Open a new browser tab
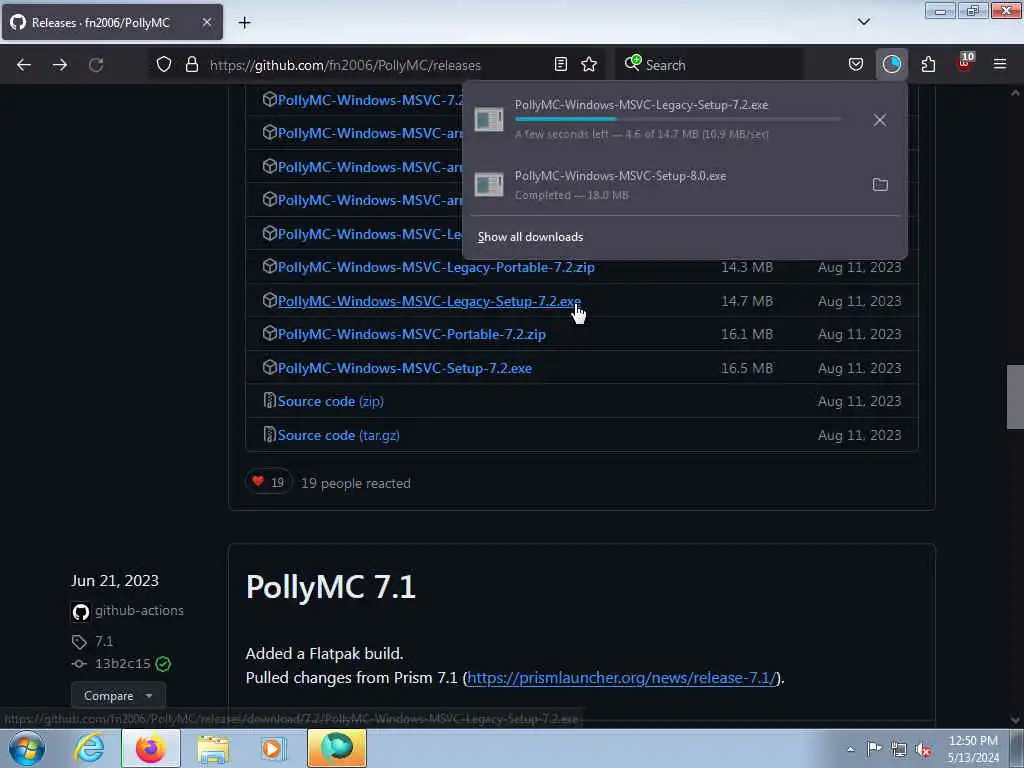This screenshot has width=1024, height=768. click(x=244, y=23)
